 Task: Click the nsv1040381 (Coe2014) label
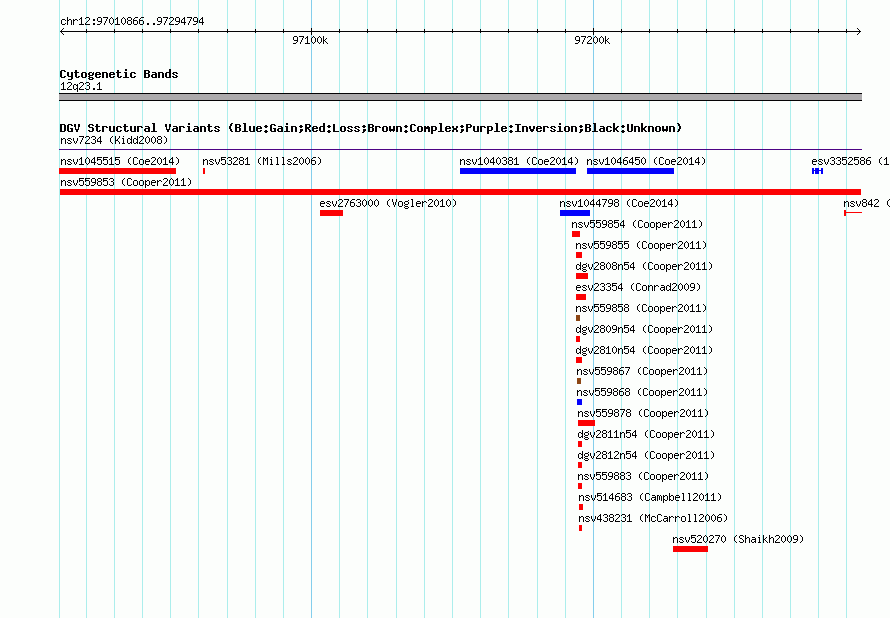519,161
